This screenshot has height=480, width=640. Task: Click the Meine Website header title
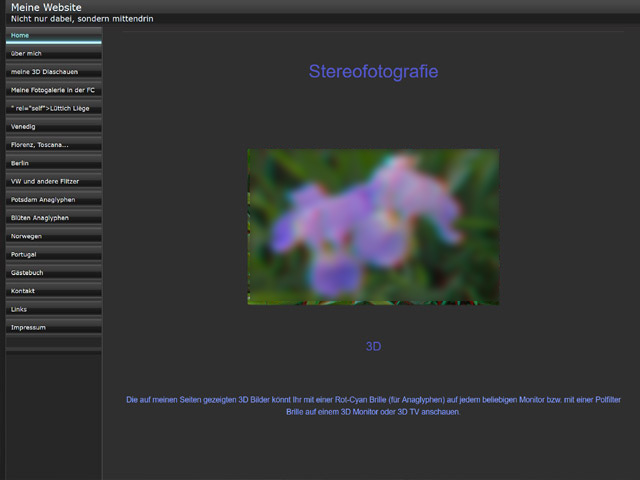pos(46,7)
